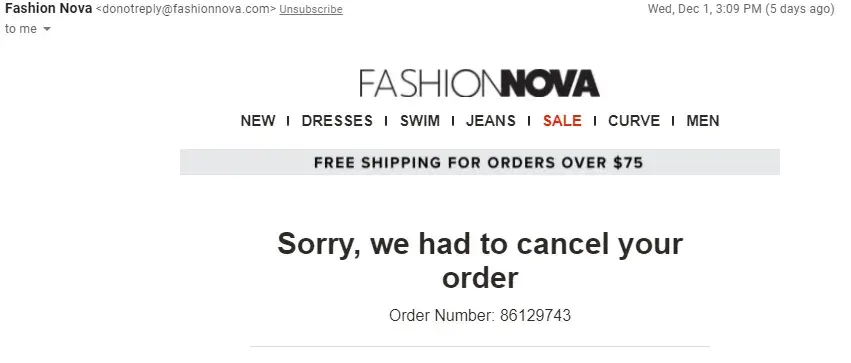
Task: Click the 'to me' recipient text
Action: tap(21, 29)
